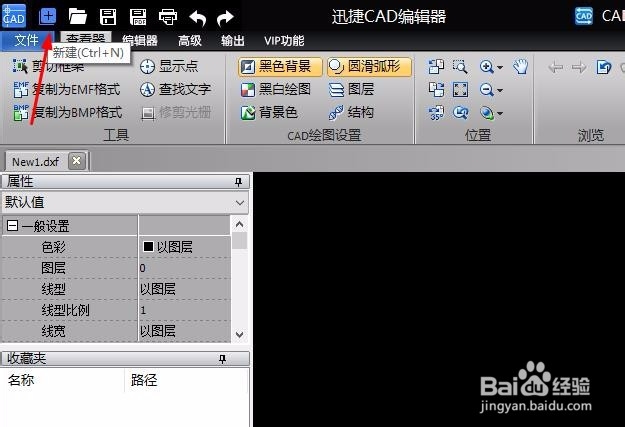Click the 线宽 value 以图层
This screenshot has height=427, width=625.
point(184,331)
